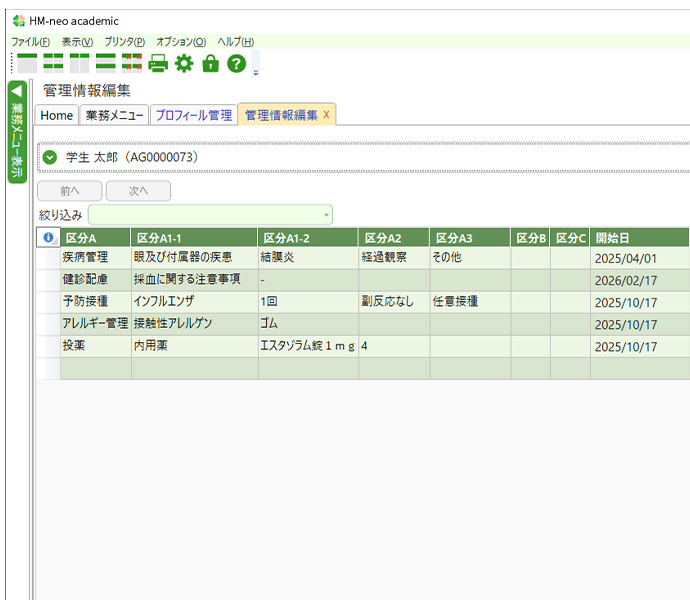Click the 学生 太郎 (AG0000073) name
The image size is (690, 600).
(132, 157)
